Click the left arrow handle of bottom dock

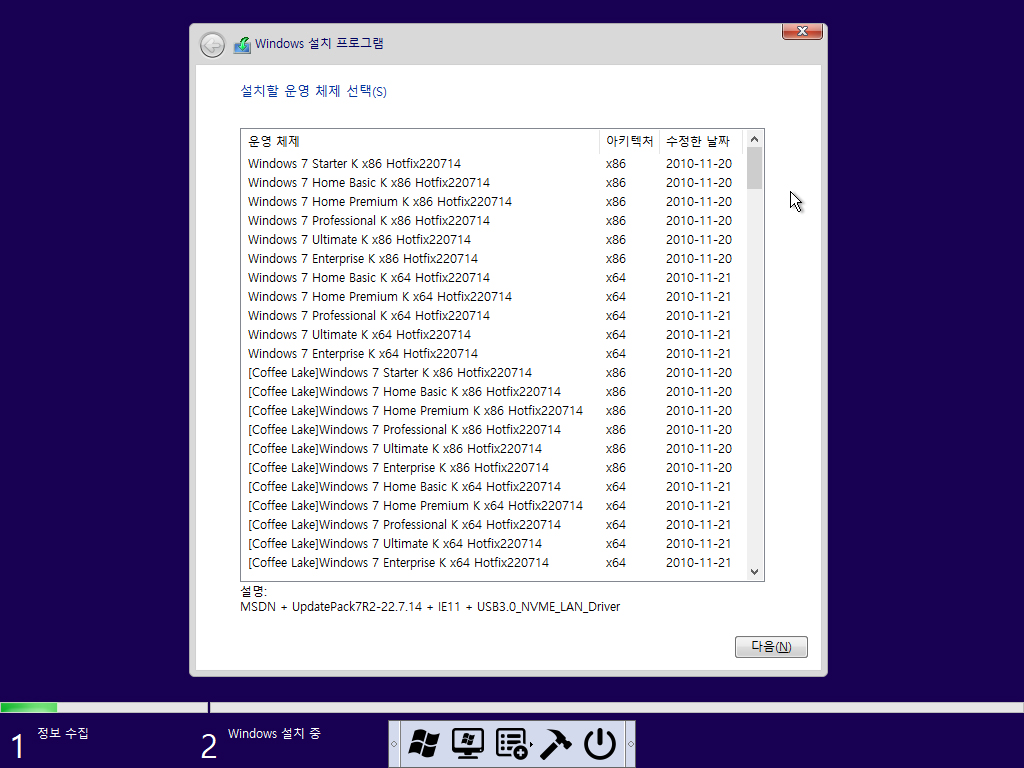[394, 744]
